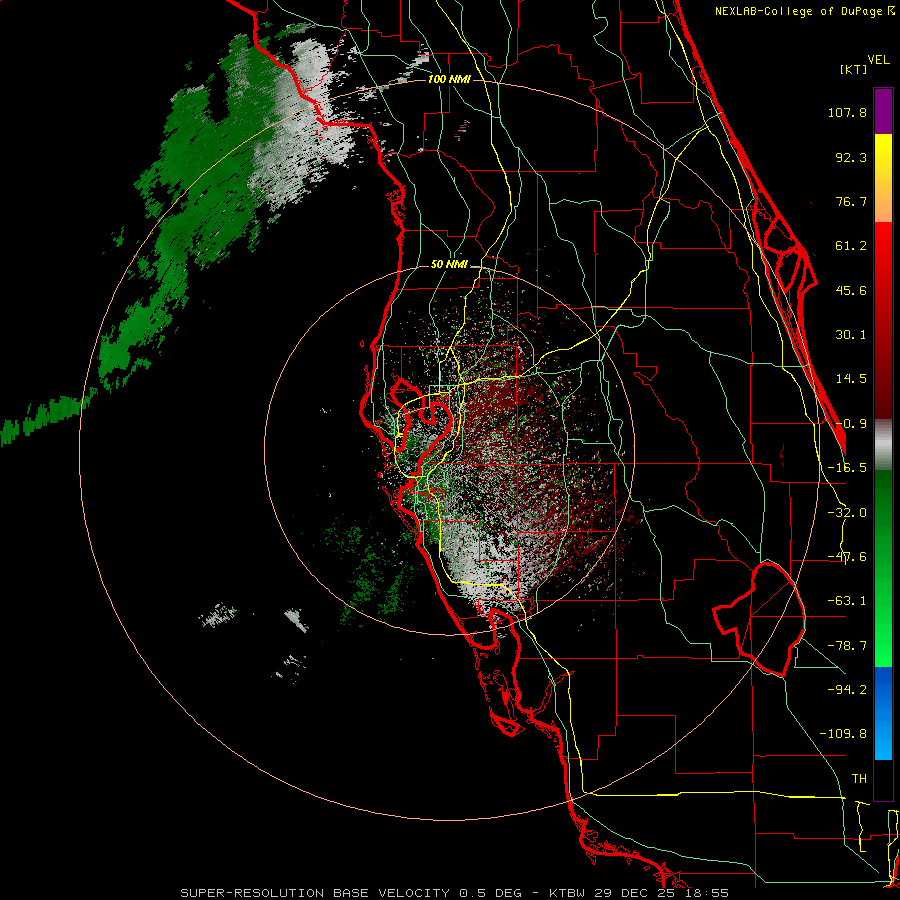Click the gray near-zero color bar segment
The width and height of the screenshot is (900, 900).
pyautogui.click(x=883, y=445)
